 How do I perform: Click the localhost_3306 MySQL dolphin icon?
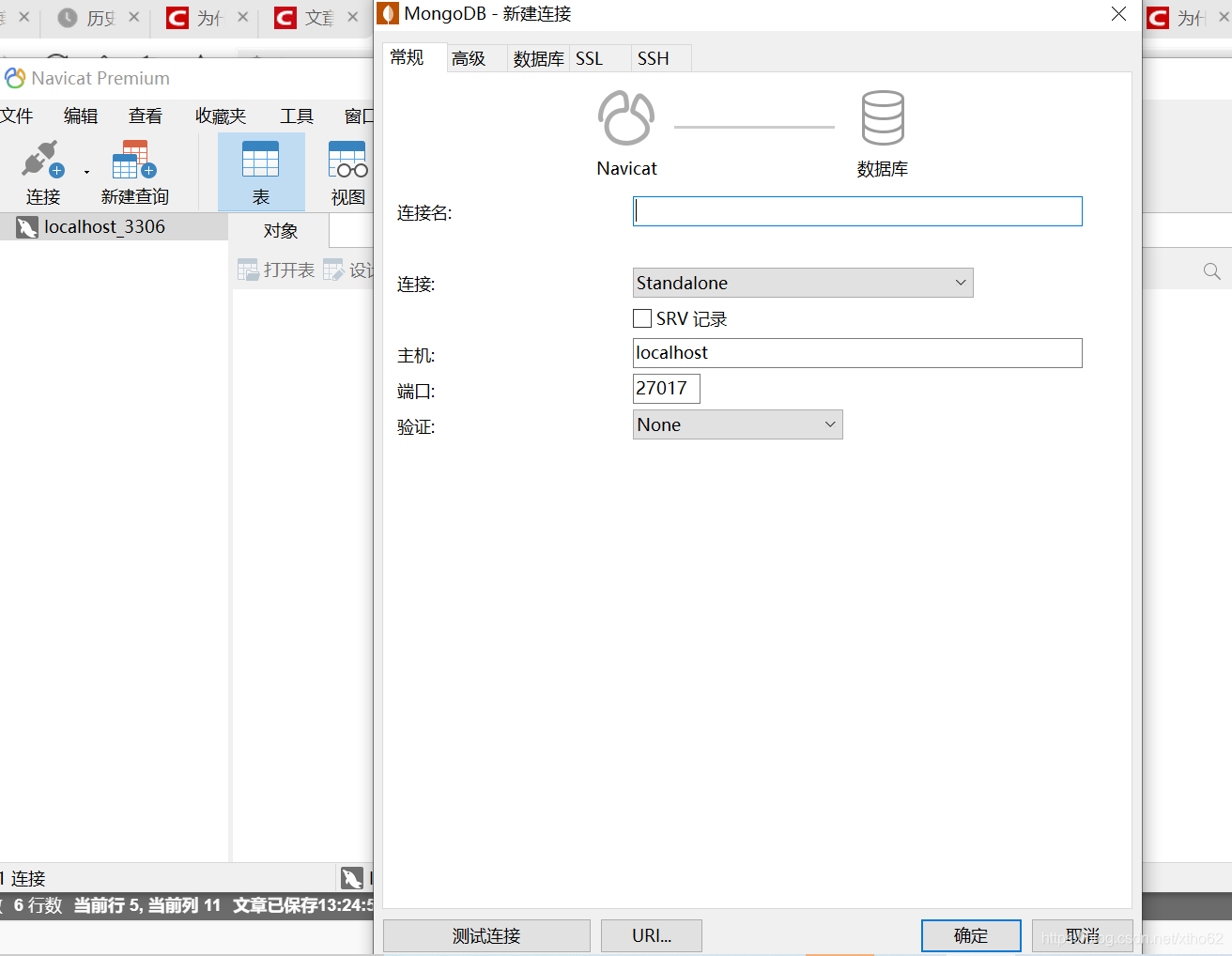[26, 226]
